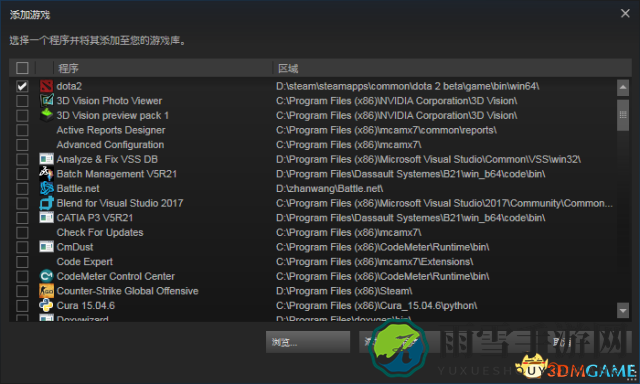Viewport: 640px width, 384px height.
Task: Click the Visual Studio\Common\VSS\win32\ path
Action: tap(428, 159)
